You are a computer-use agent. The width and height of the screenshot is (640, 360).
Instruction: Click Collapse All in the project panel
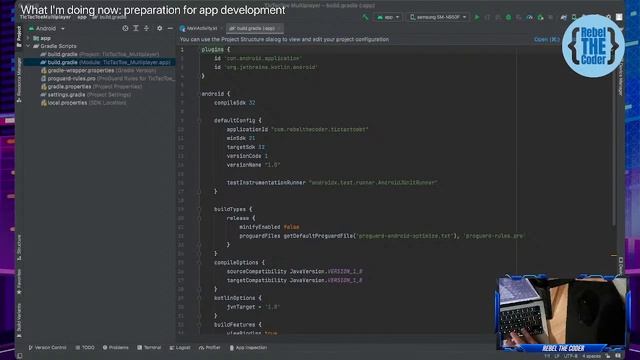(x=147, y=28)
